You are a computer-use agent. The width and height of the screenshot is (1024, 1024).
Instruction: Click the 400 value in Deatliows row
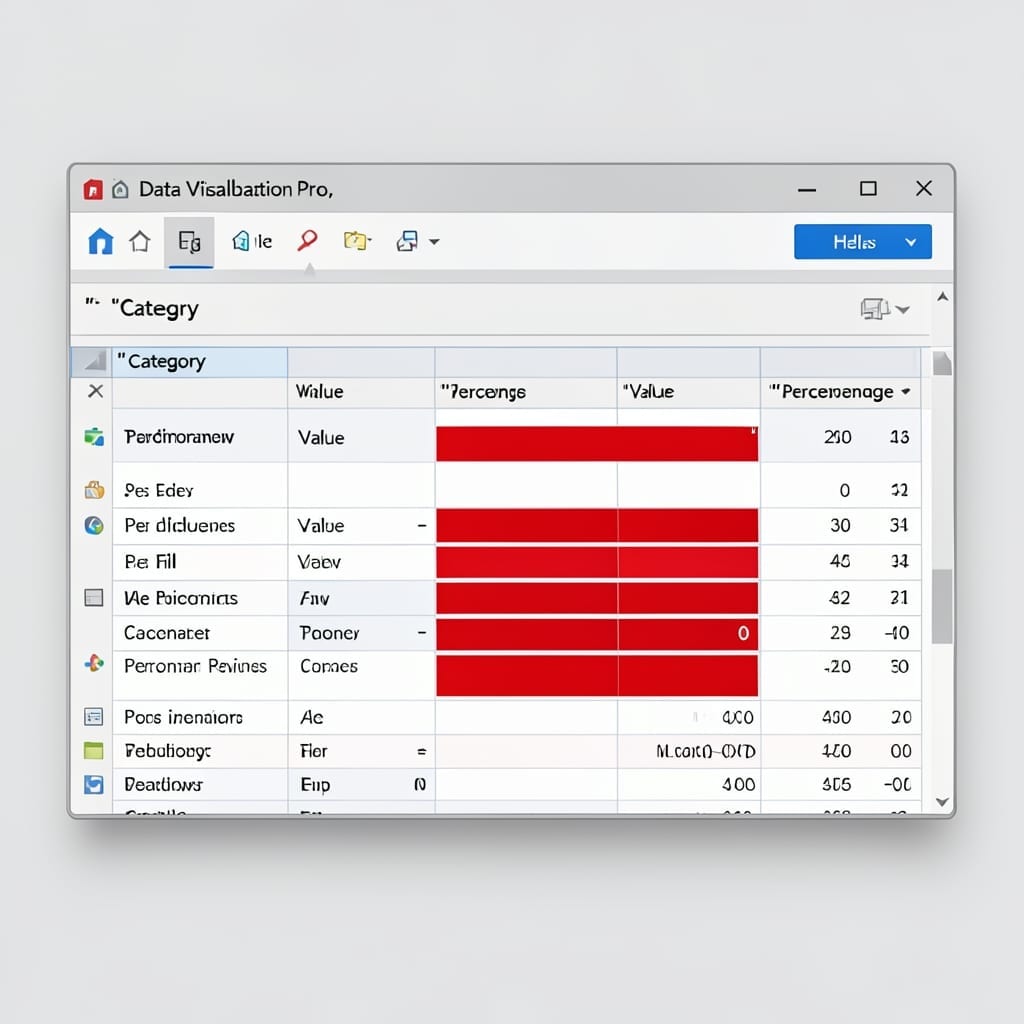738,784
